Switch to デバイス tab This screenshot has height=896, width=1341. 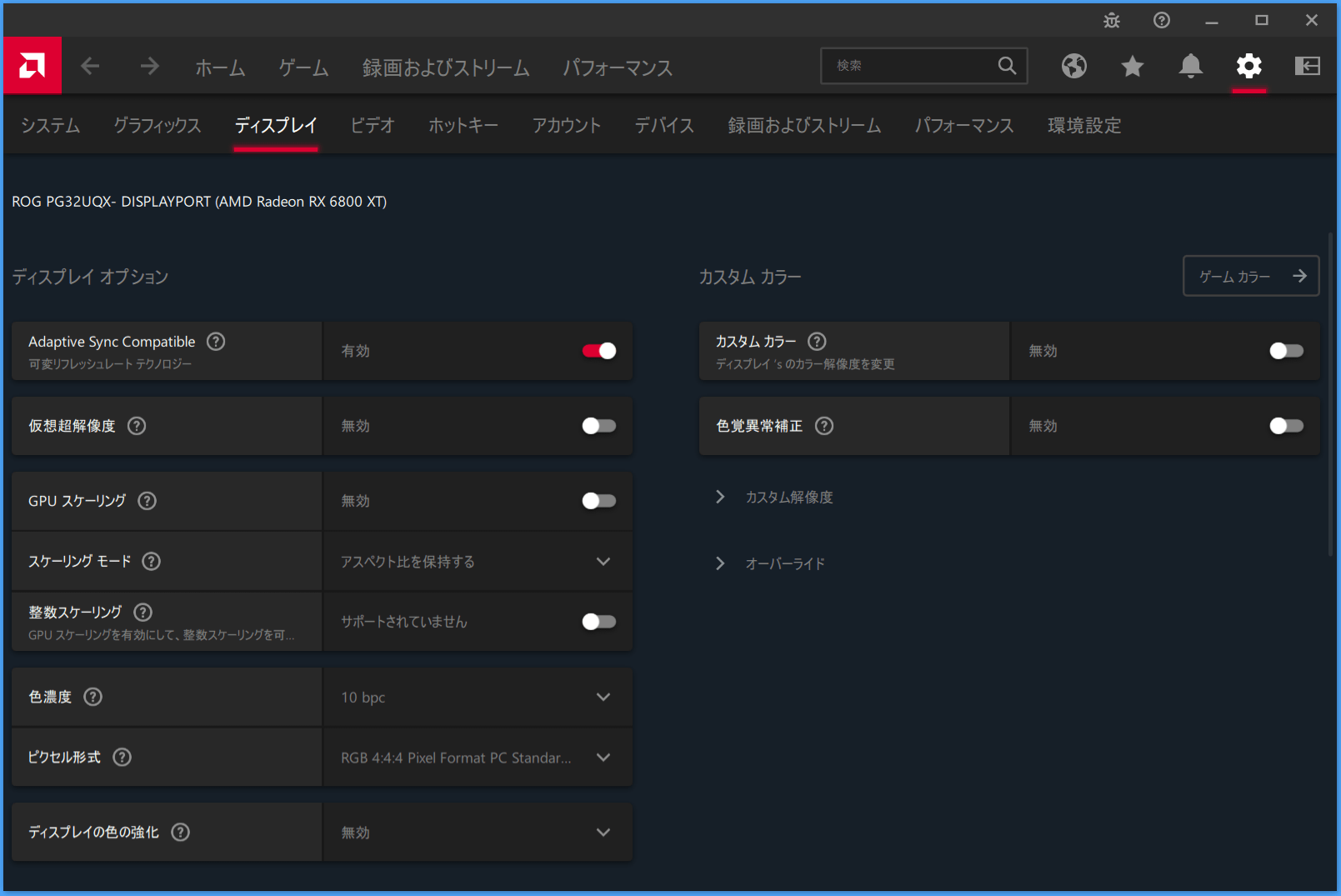point(664,125)
